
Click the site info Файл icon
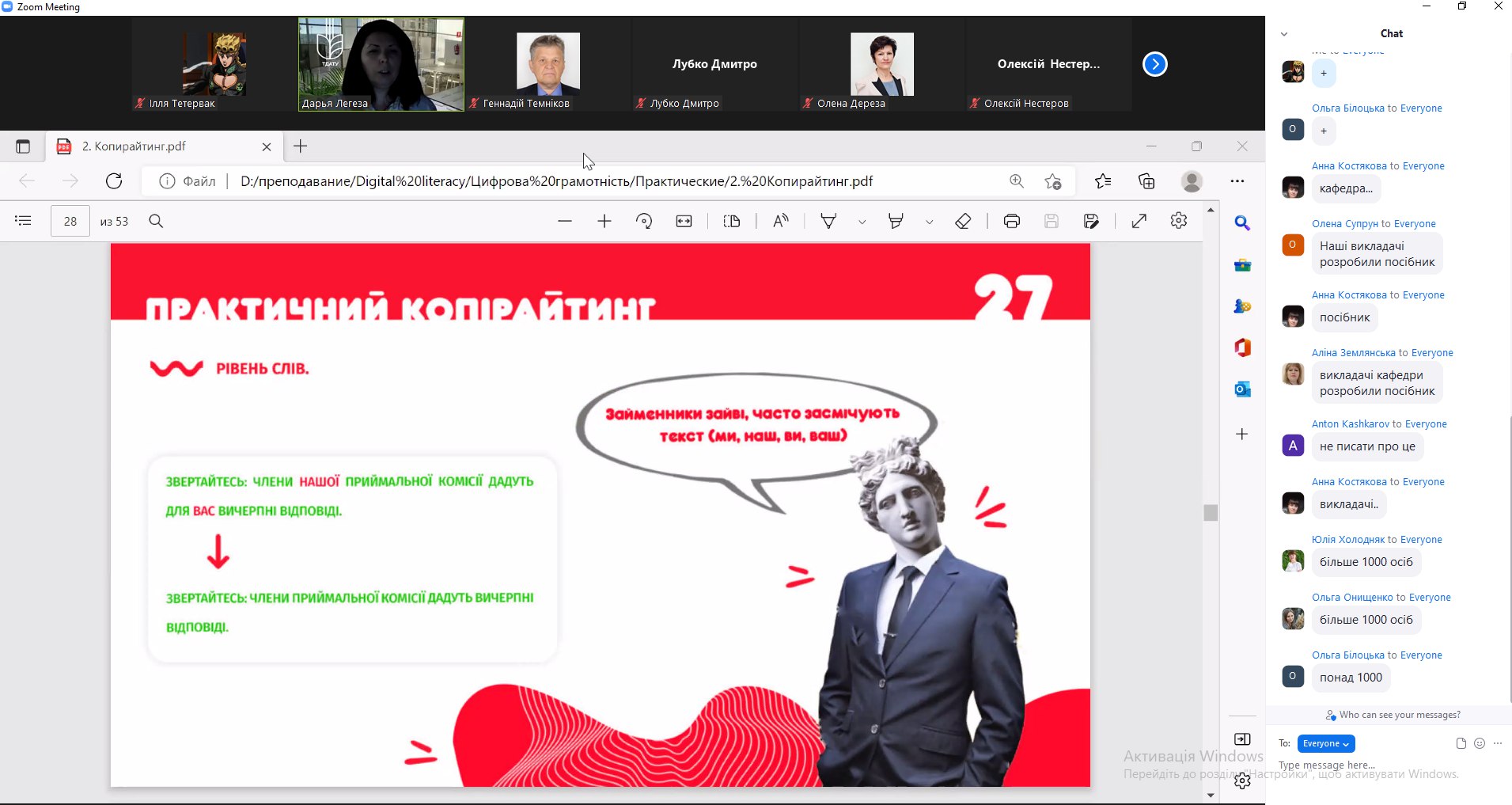pyautogui.click(x=167, y=181)
